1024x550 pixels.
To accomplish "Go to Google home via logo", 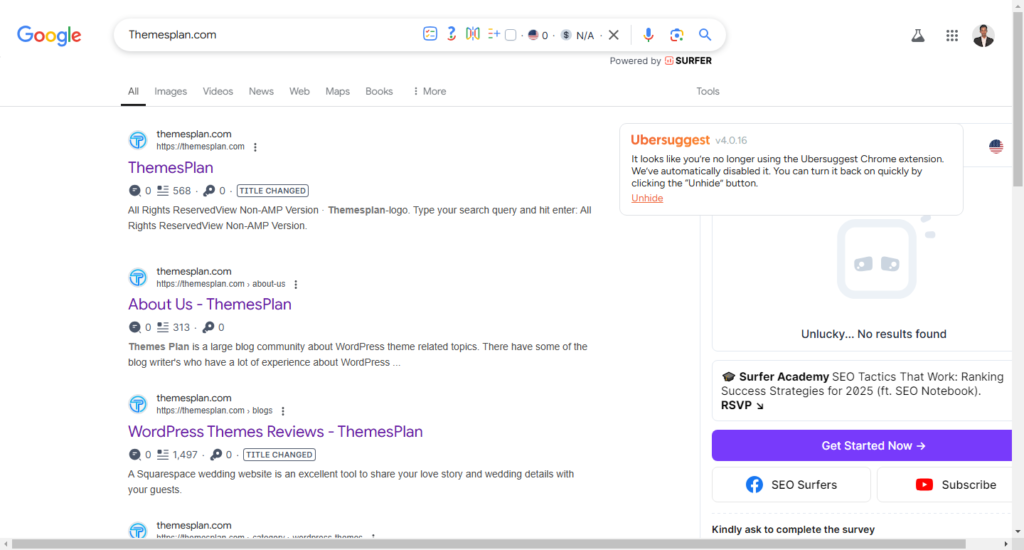I will (x=49, y=35).
